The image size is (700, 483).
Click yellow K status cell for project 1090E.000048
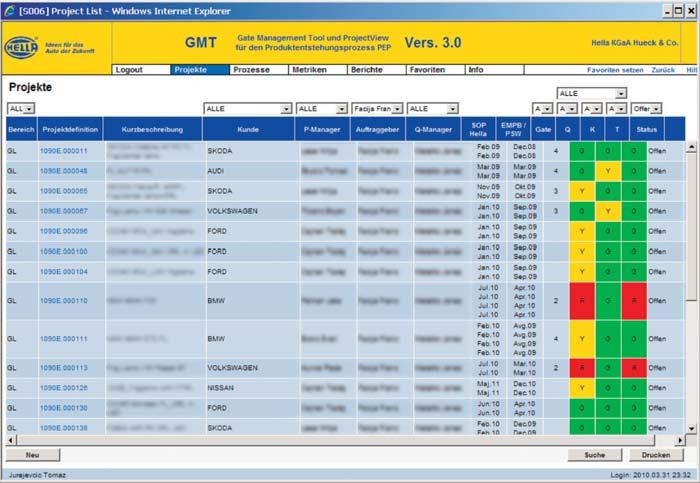point(608,171)
